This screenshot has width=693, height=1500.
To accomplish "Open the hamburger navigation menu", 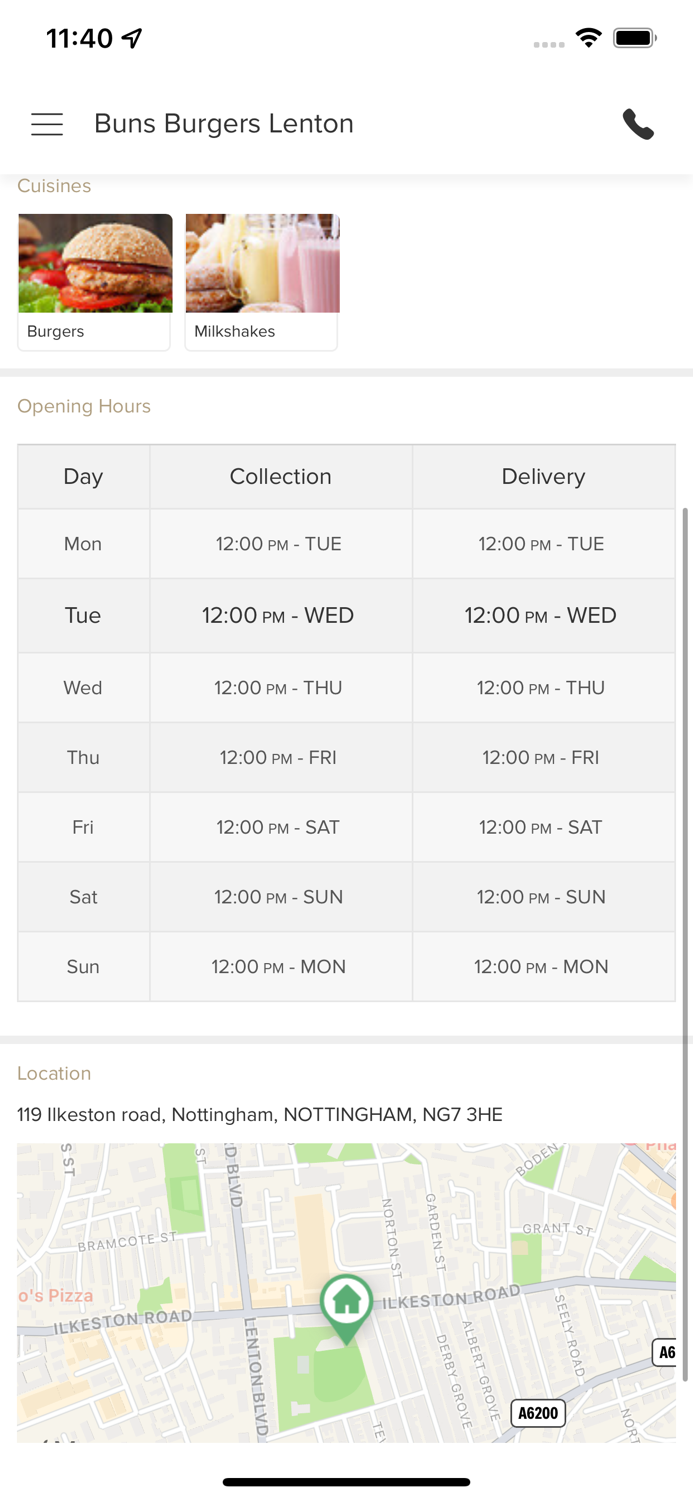I will coord(47,124).
